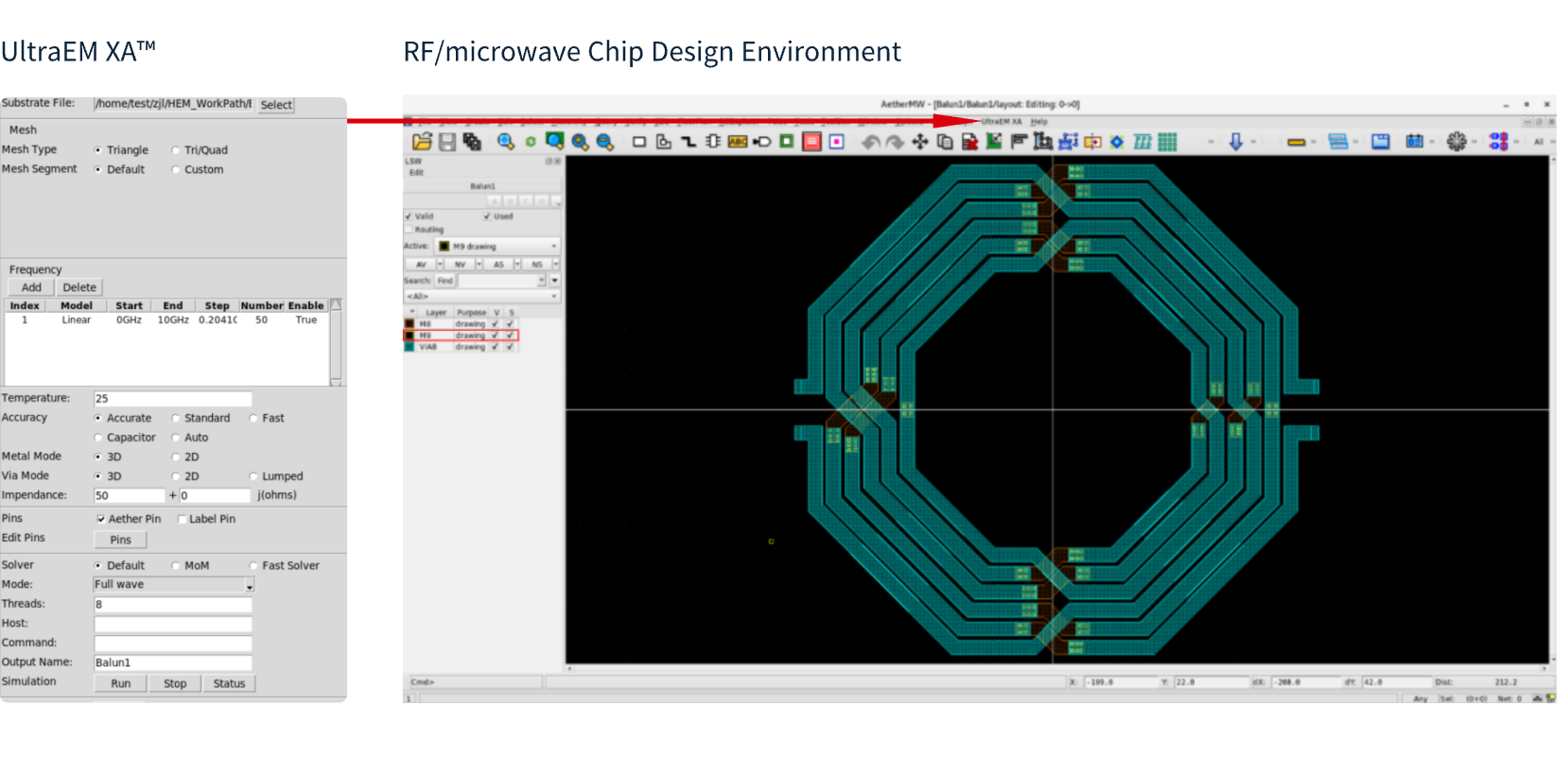Click the green grid array icon
This screenshot has width=1568, height=775.
point(1168,142)
